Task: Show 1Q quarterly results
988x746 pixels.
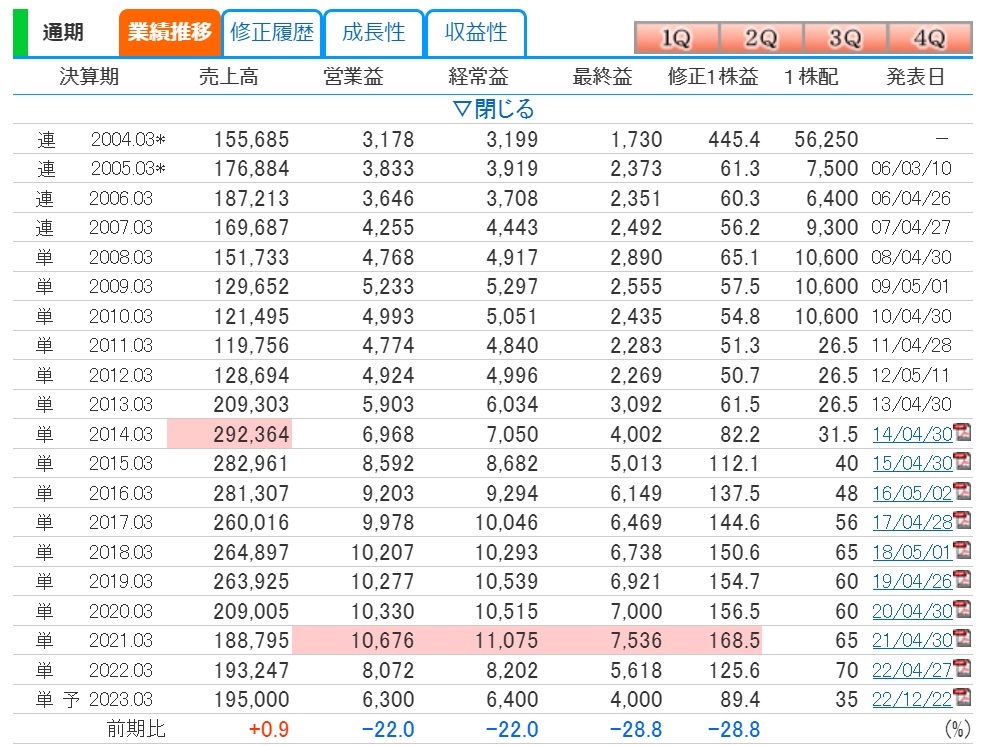Action: click(x=676, y=38)
